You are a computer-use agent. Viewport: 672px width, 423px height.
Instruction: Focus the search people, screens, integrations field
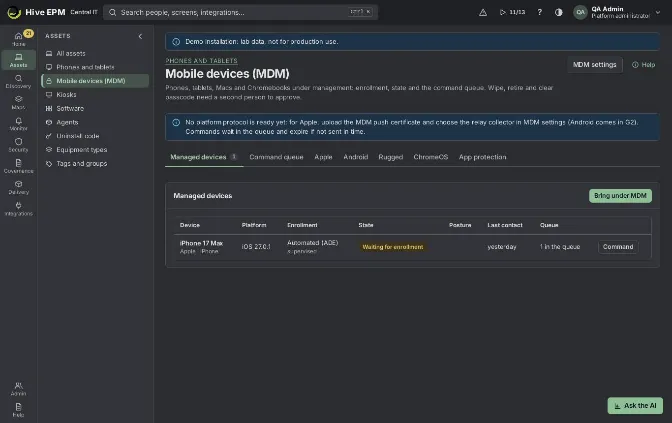(x=240, y=12)
